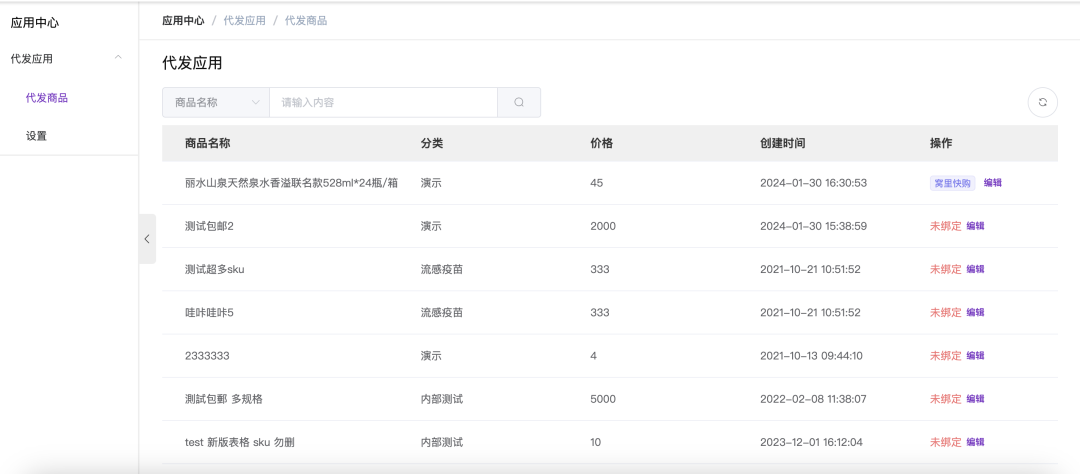This screenshot has height=474, width=1080.
Task: Select product name 哇咔哇咔5
Action: 209,313
